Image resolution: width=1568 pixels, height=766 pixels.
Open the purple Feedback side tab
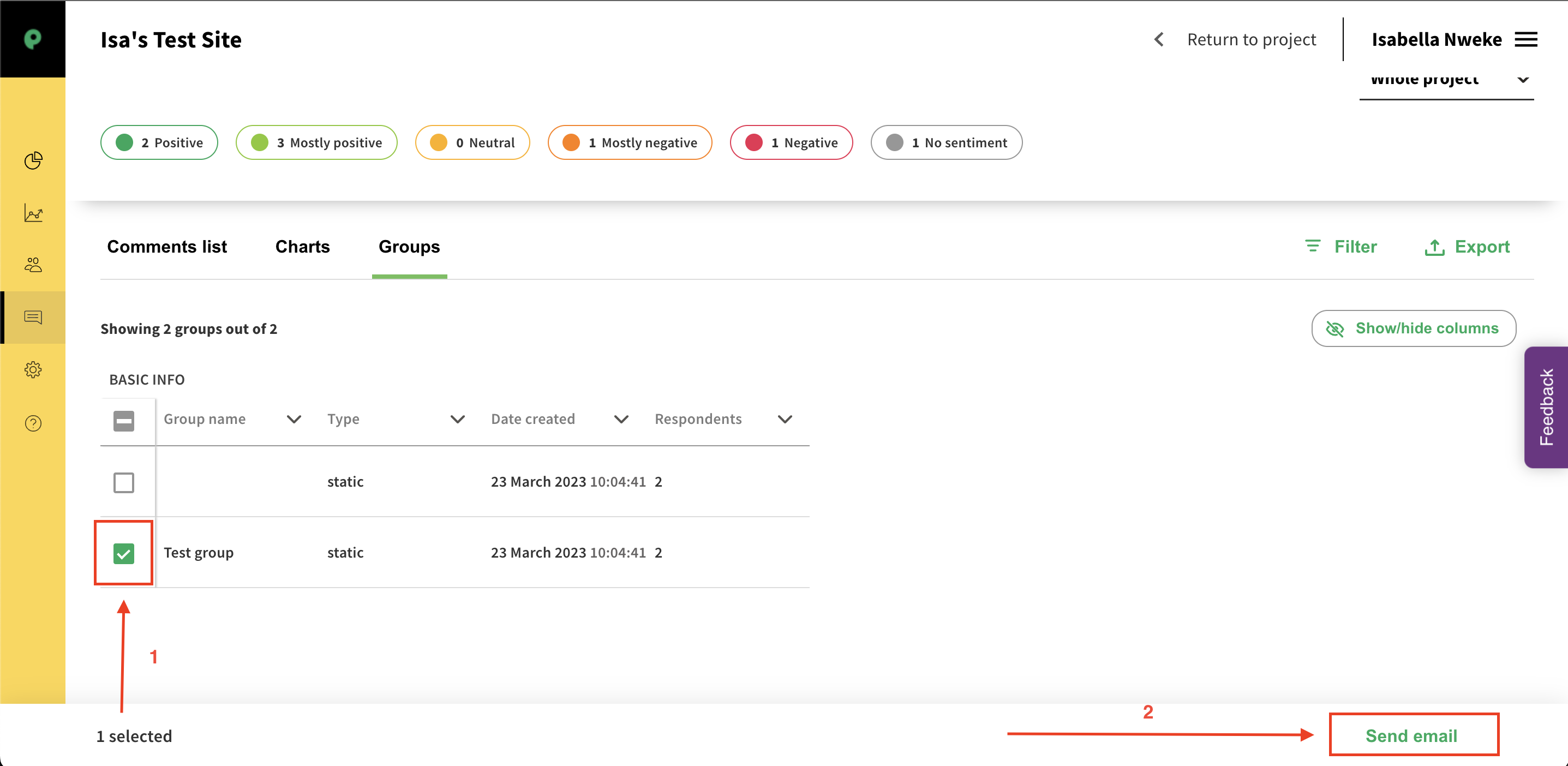(1546, 407)
